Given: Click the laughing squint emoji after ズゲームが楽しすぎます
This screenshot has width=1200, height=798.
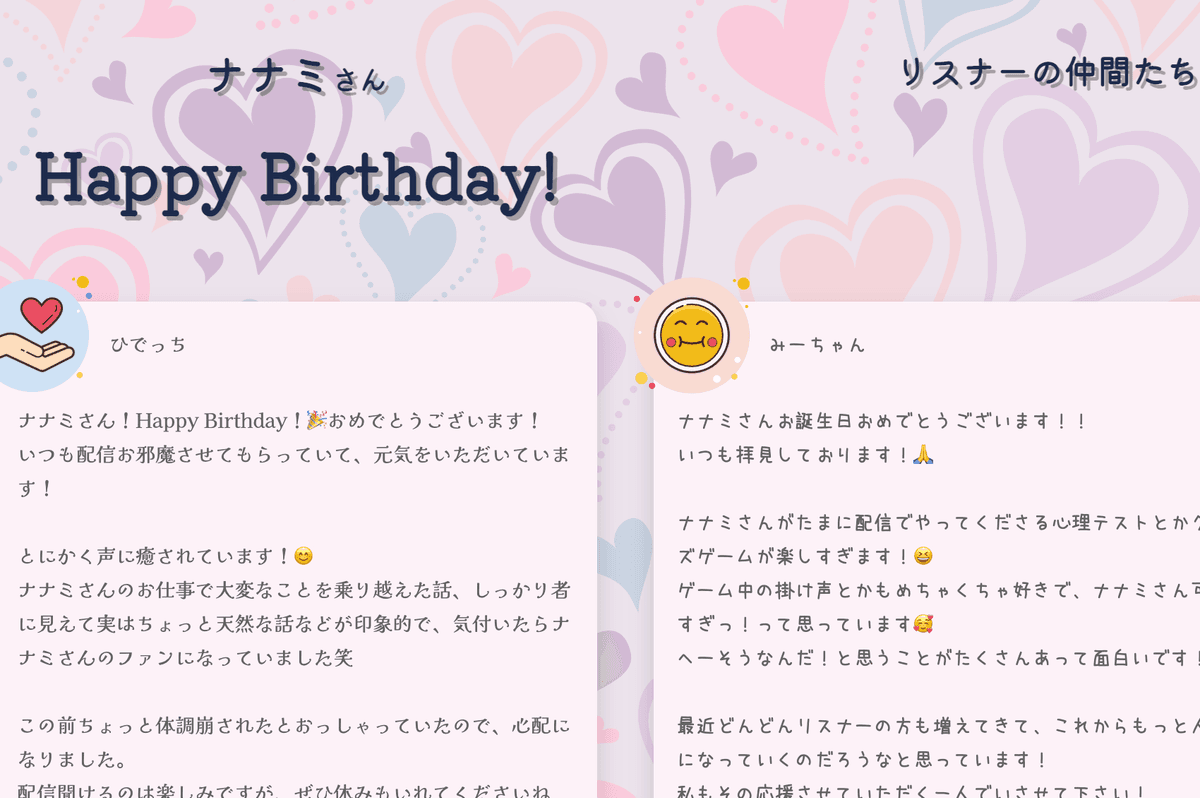Looking at the screenshot, I should pyautogui.click(x=923, y=555).
